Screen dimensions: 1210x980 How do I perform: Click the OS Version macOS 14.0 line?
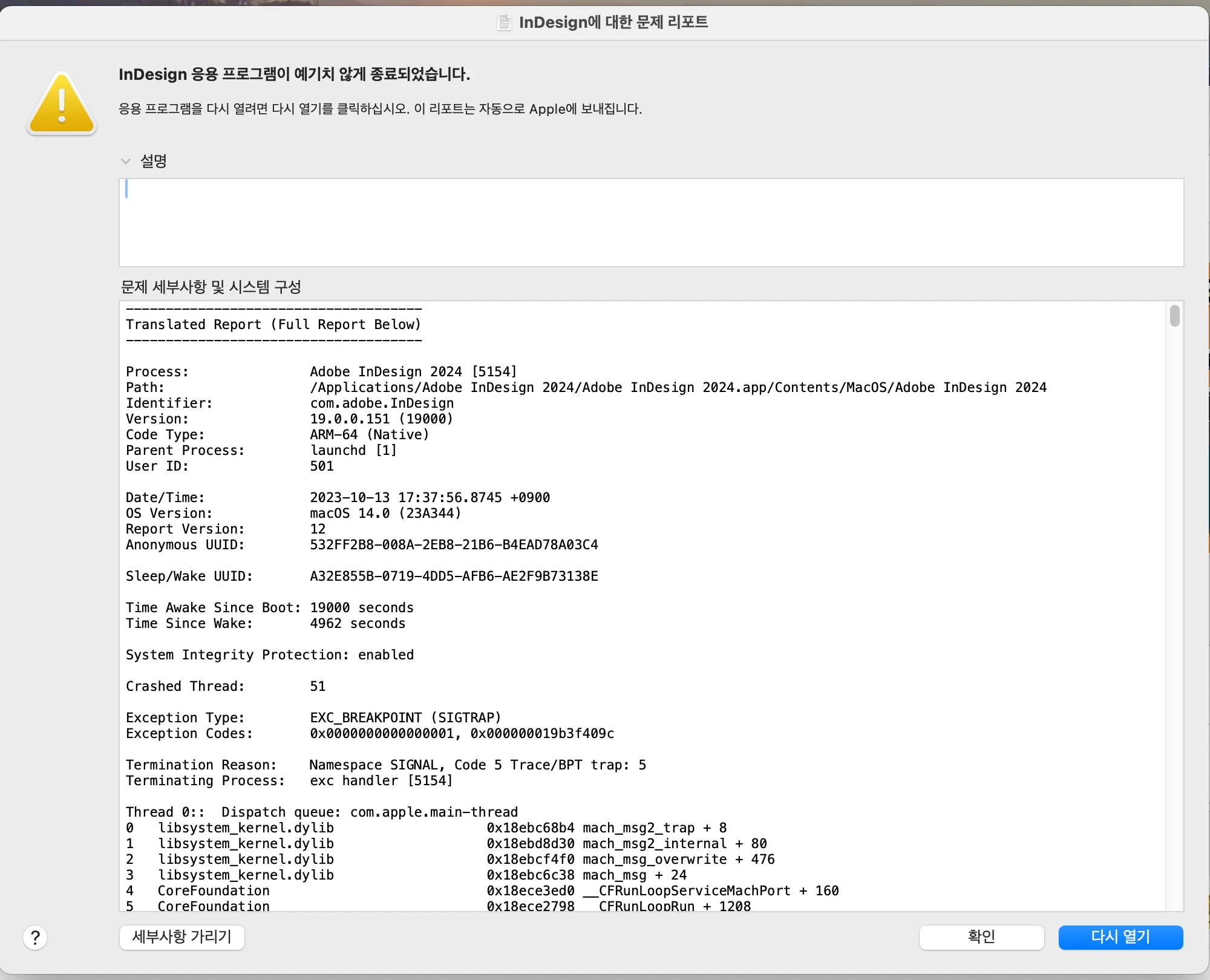click(x=293, y=513)
